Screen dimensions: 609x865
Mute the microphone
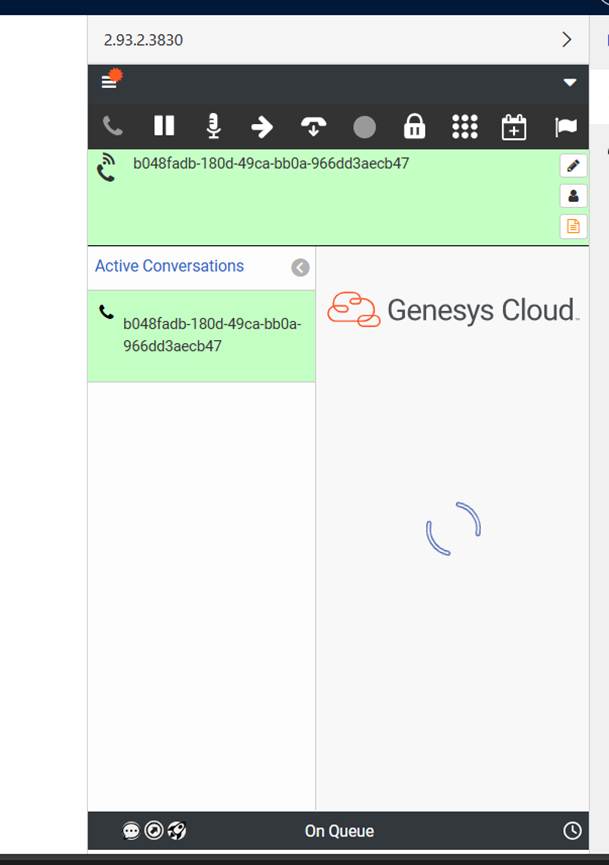pyautogui.click(x=213, y=127)
